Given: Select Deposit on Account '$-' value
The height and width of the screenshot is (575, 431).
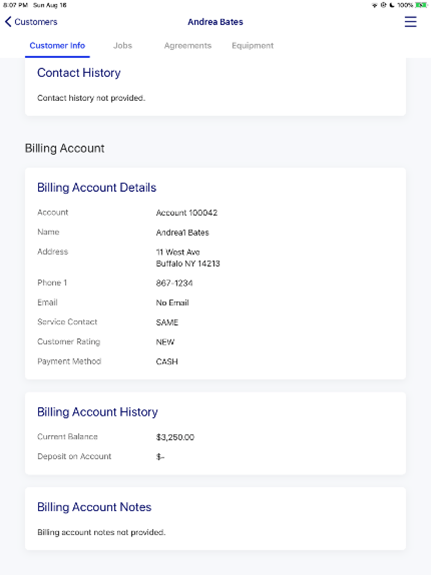Looking at the screenshot, I should (x=160, y=457).
